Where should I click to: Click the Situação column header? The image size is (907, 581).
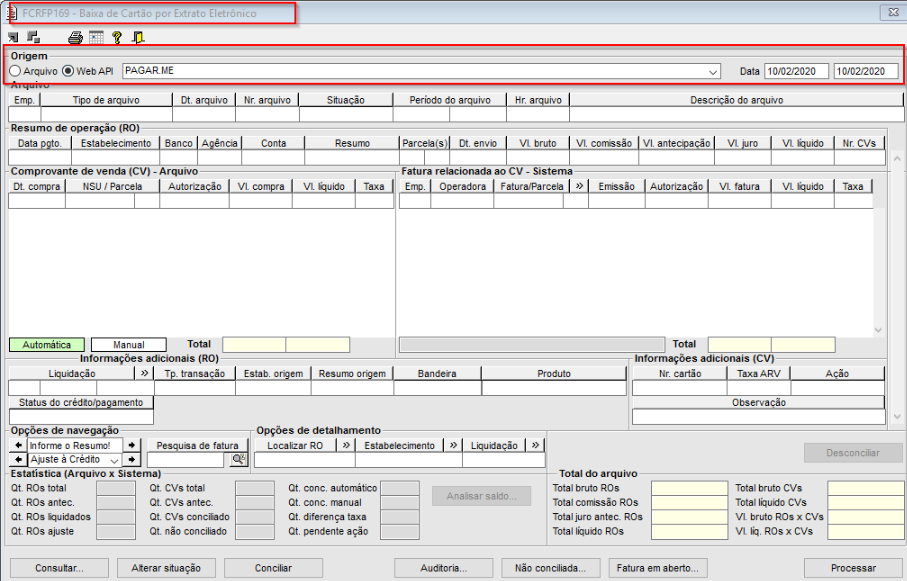point(346,100)
